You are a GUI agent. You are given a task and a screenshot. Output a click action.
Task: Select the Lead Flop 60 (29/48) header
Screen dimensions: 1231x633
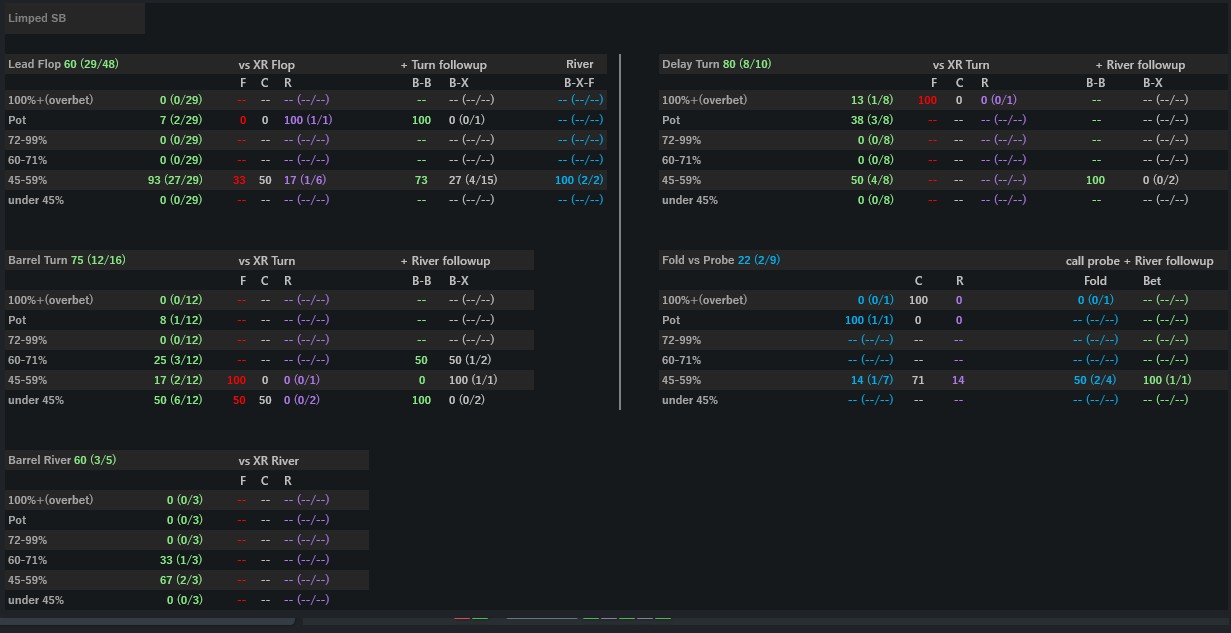tap(63, 64)
